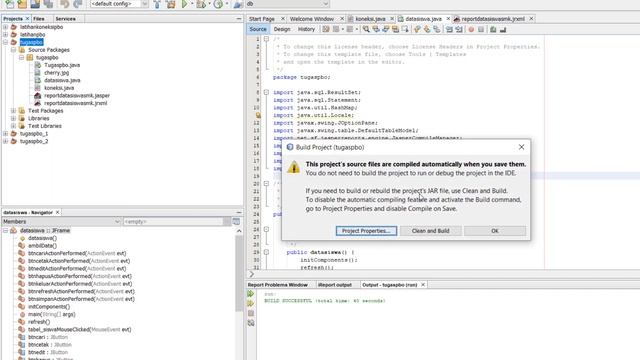Collapse datasiswa JFrame node in Navigator
Image resolution: width=640 pixels, height=360 pixels.
5,231
